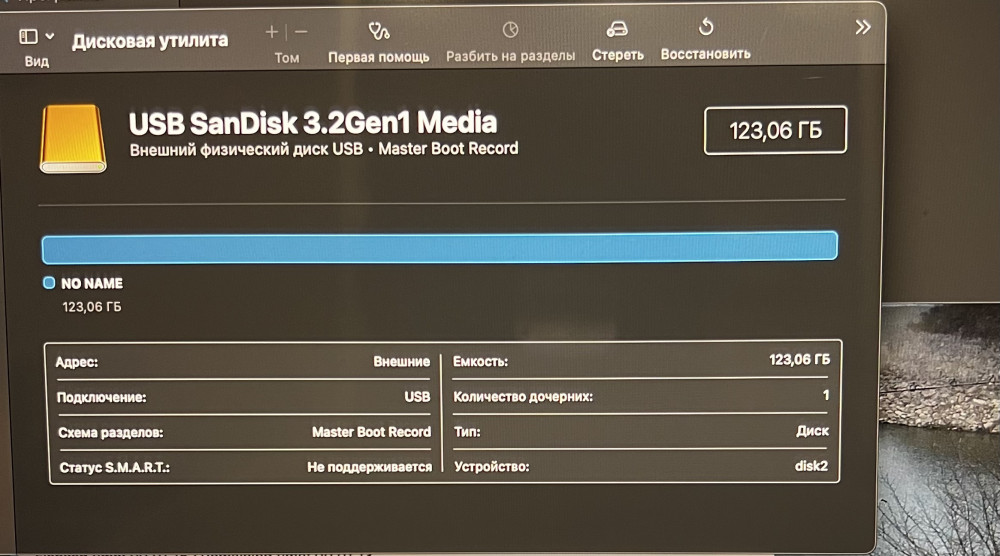Image resolution: width=1000 pixels, height=556 pixels.
Task: Select the Схема разделов row value
Action: 371,433
